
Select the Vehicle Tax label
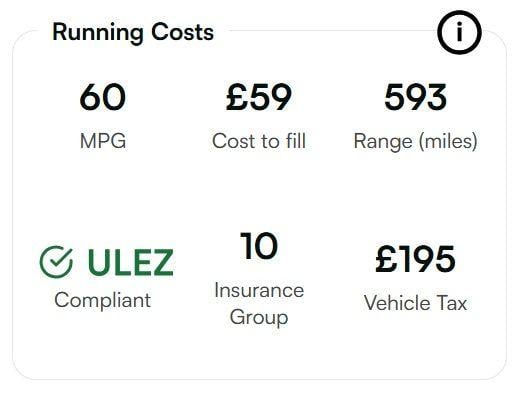(x=415, y=303)
